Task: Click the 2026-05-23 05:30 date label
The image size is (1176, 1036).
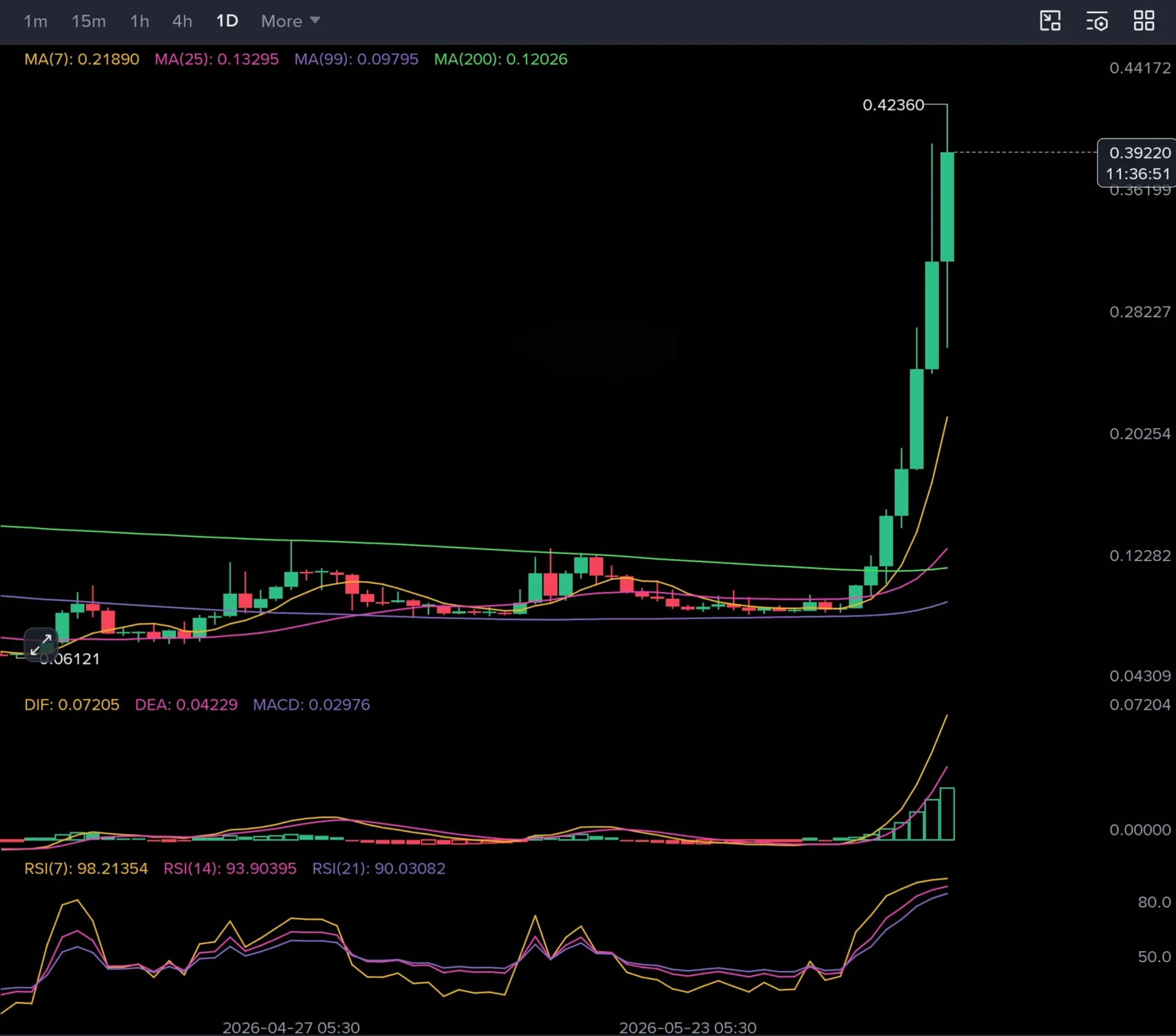Action: 688,1027
